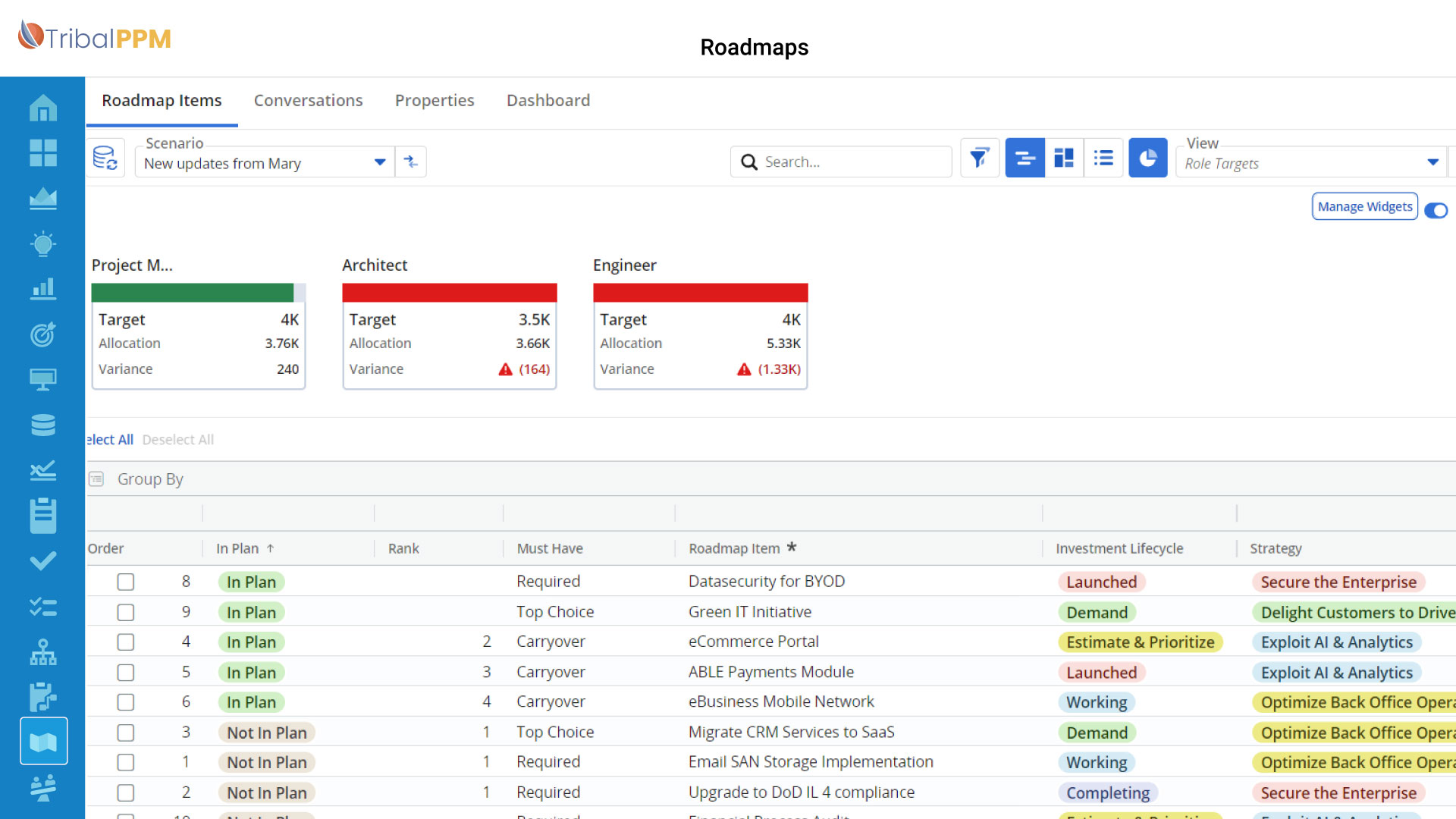Open the lightbulb ideas sidebar icon
1456x819 pixels.
[43, 243]
